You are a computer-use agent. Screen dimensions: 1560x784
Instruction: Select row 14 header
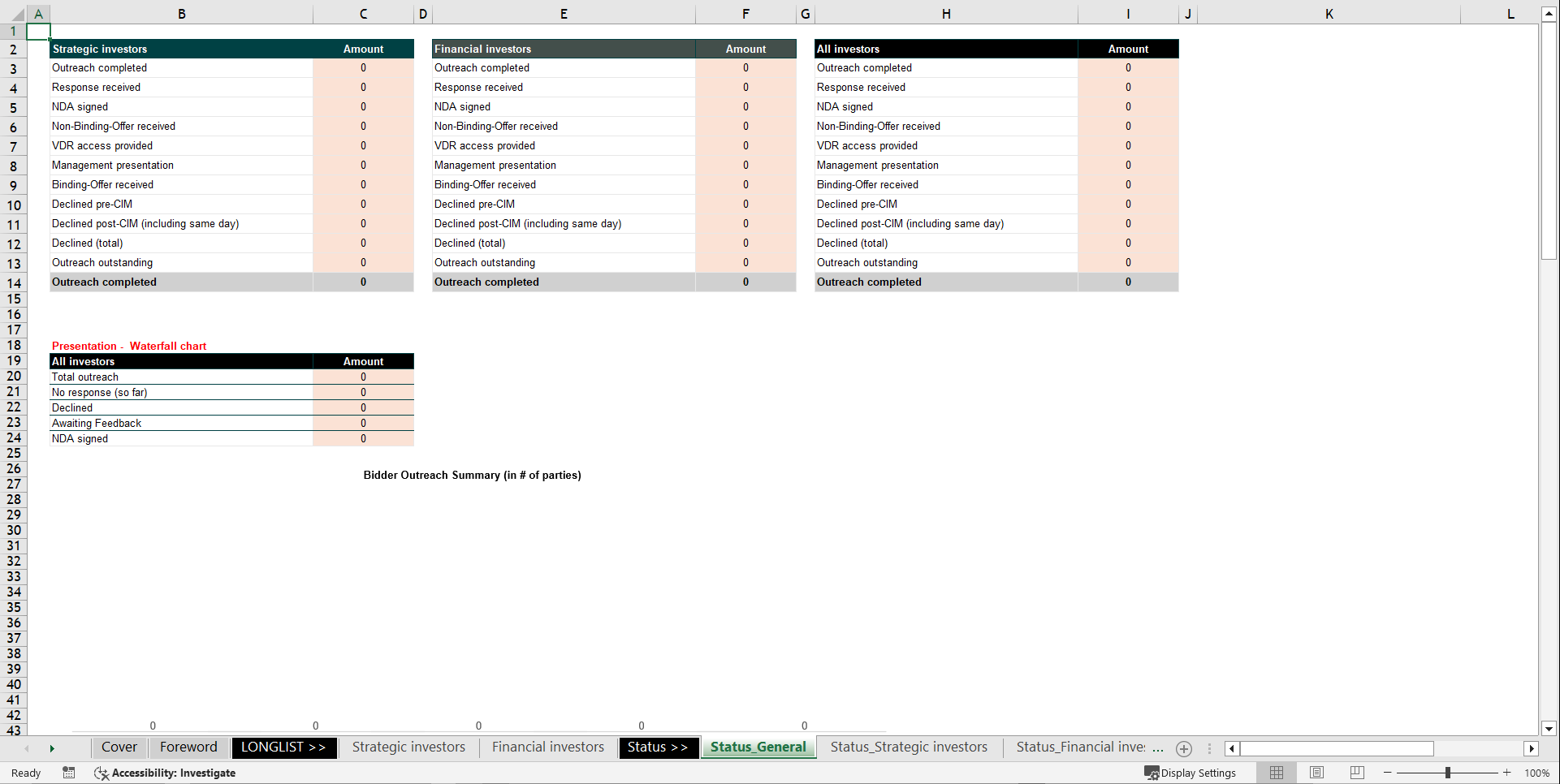coord(14,283)
